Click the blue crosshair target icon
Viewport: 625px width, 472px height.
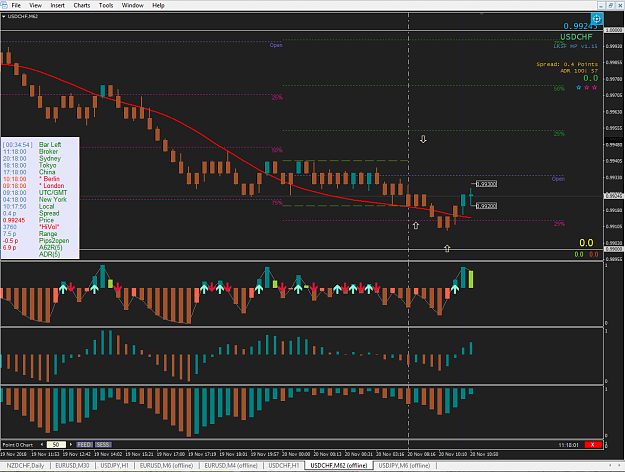[x=596, y=19]
